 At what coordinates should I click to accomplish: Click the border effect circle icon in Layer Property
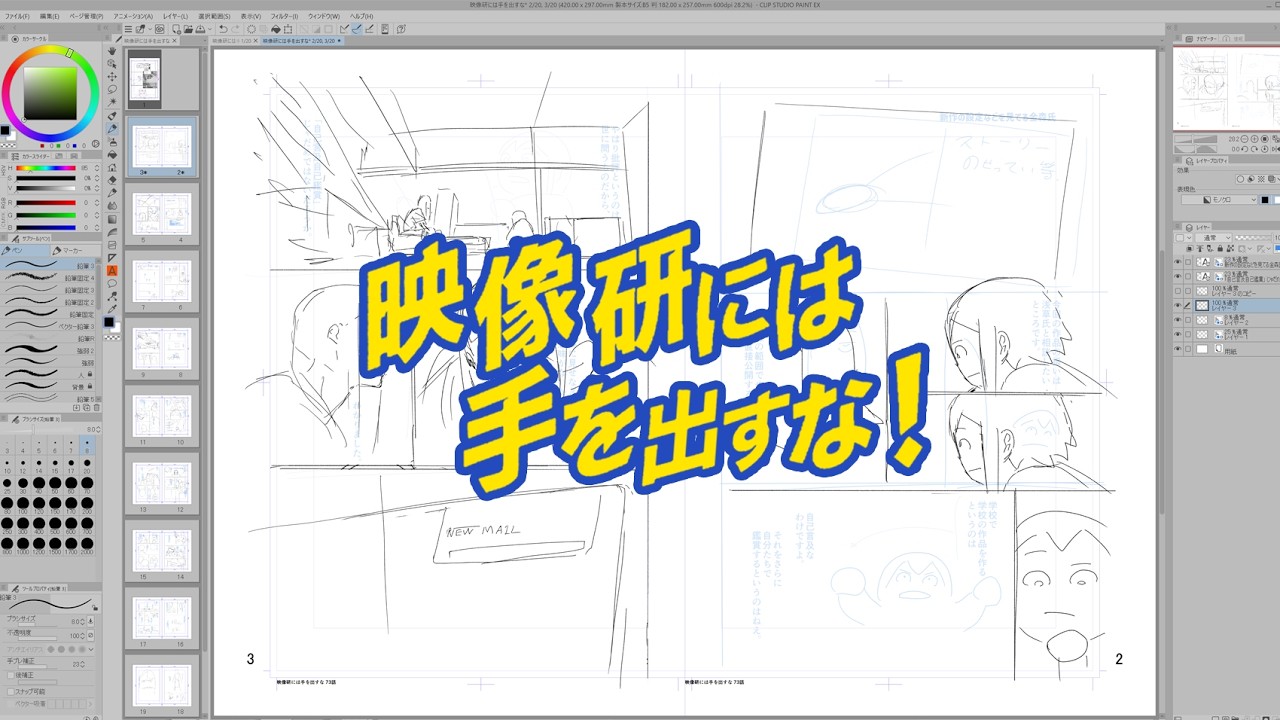1240,179
